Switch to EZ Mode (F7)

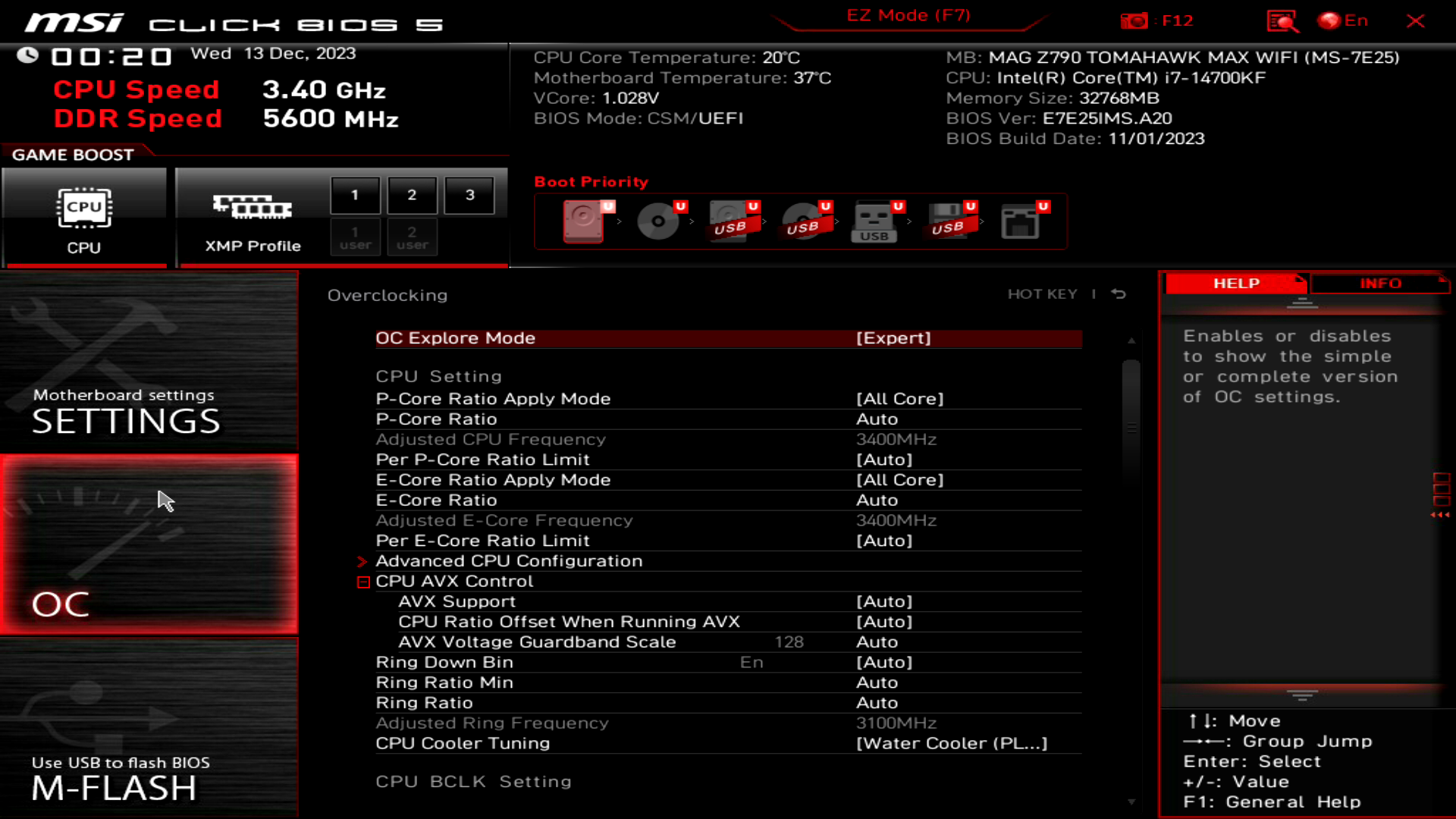coord(908,15)
